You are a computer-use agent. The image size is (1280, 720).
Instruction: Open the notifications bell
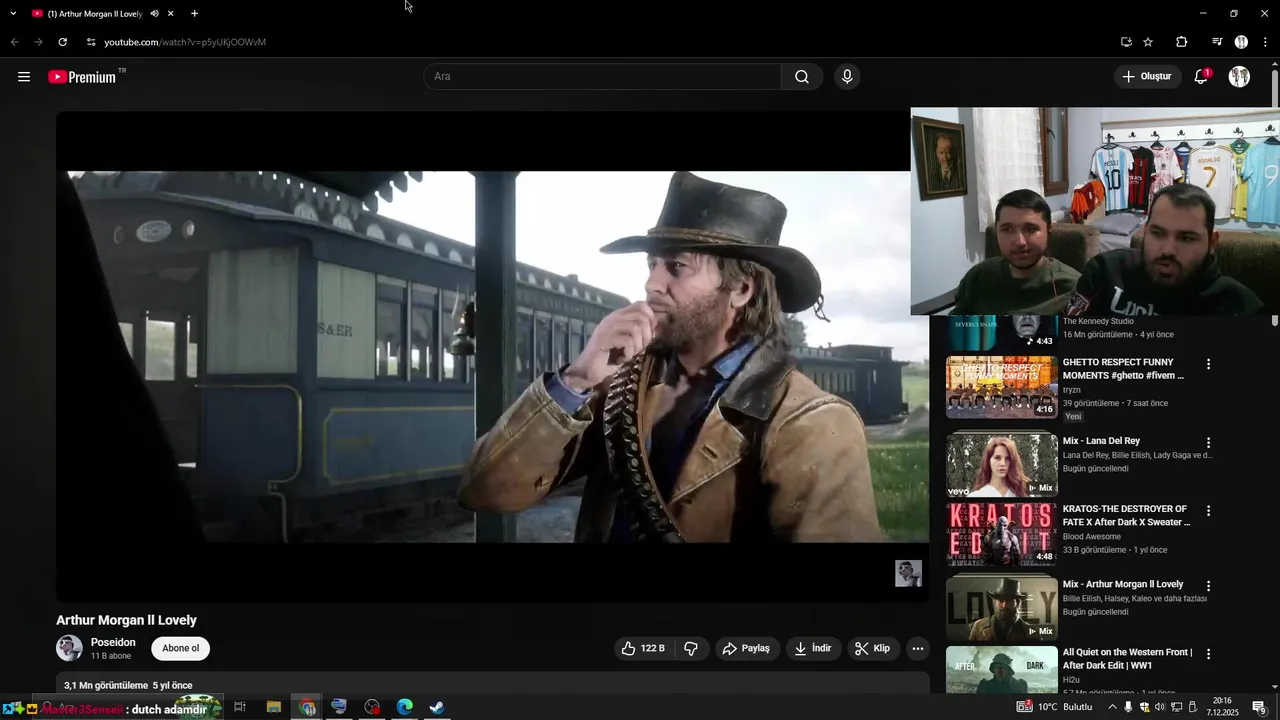[x=1202, y=77]
